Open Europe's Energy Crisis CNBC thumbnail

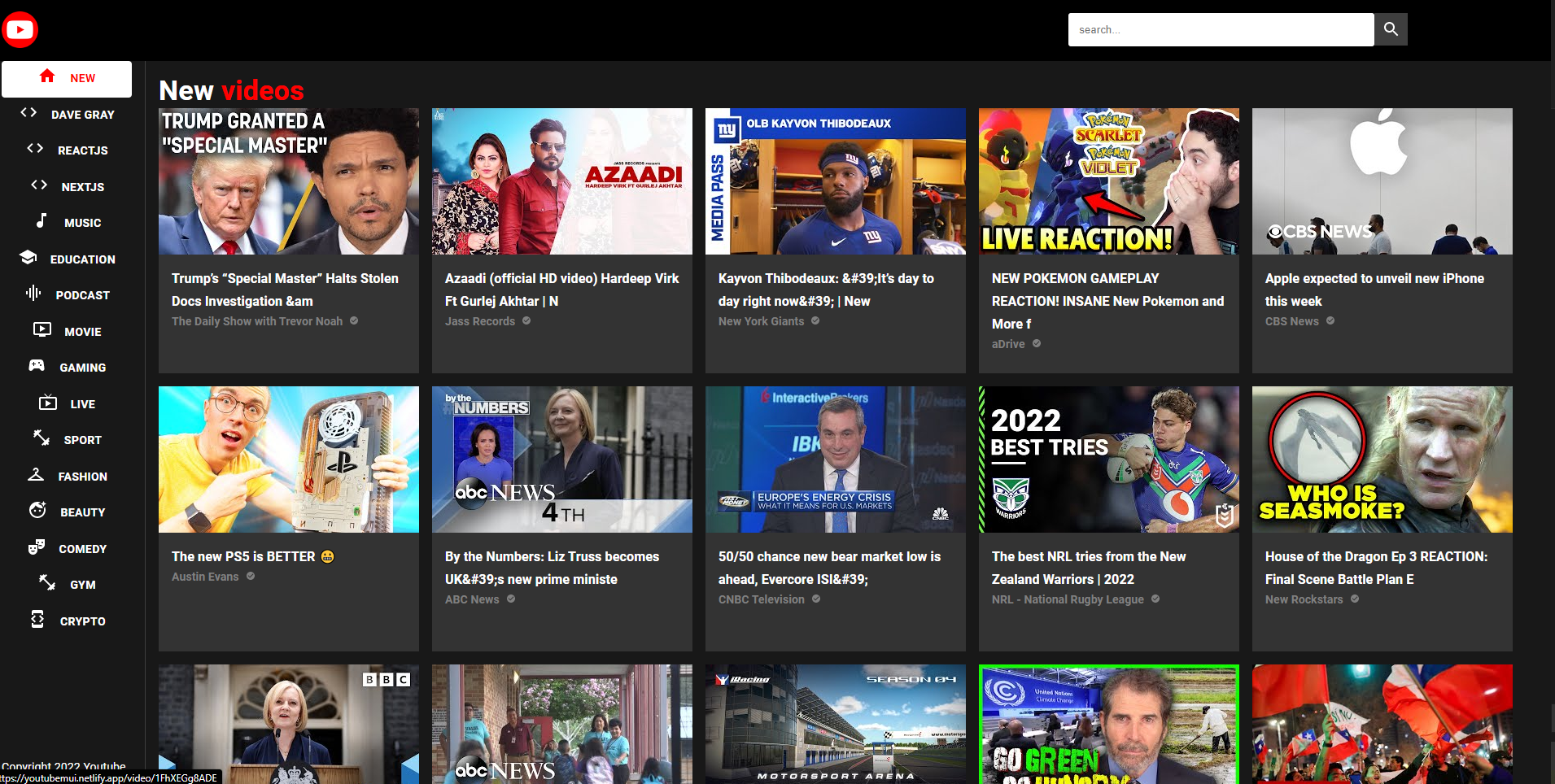coord(836,460)
